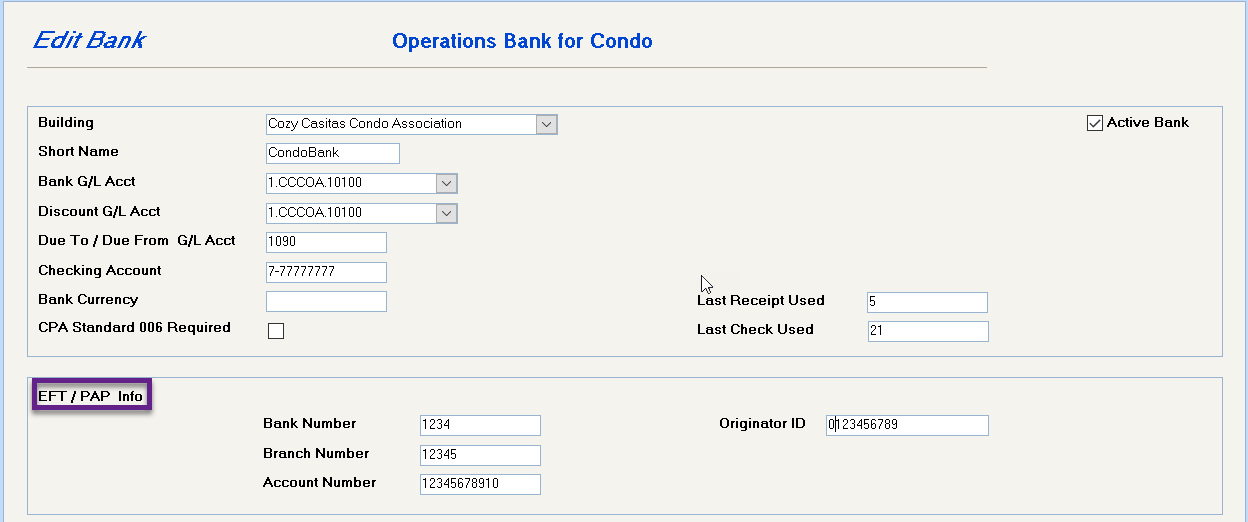This screenshot has width=1248, height=522.
Task: Click the Account Number field
Action: pyautogui.click(x=480, y=484)
